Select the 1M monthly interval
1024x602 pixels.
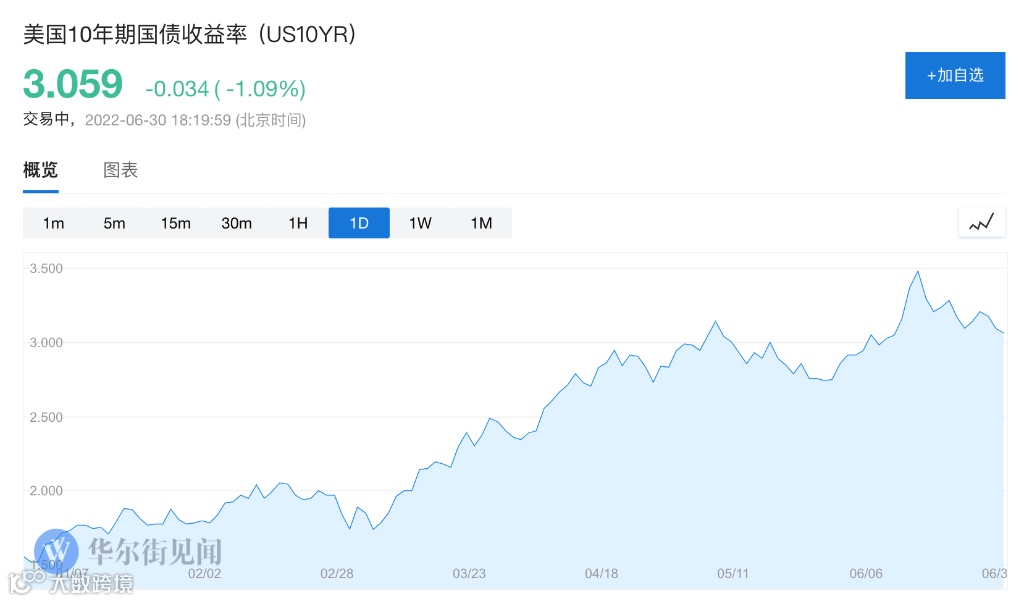[x=481, y=223]
